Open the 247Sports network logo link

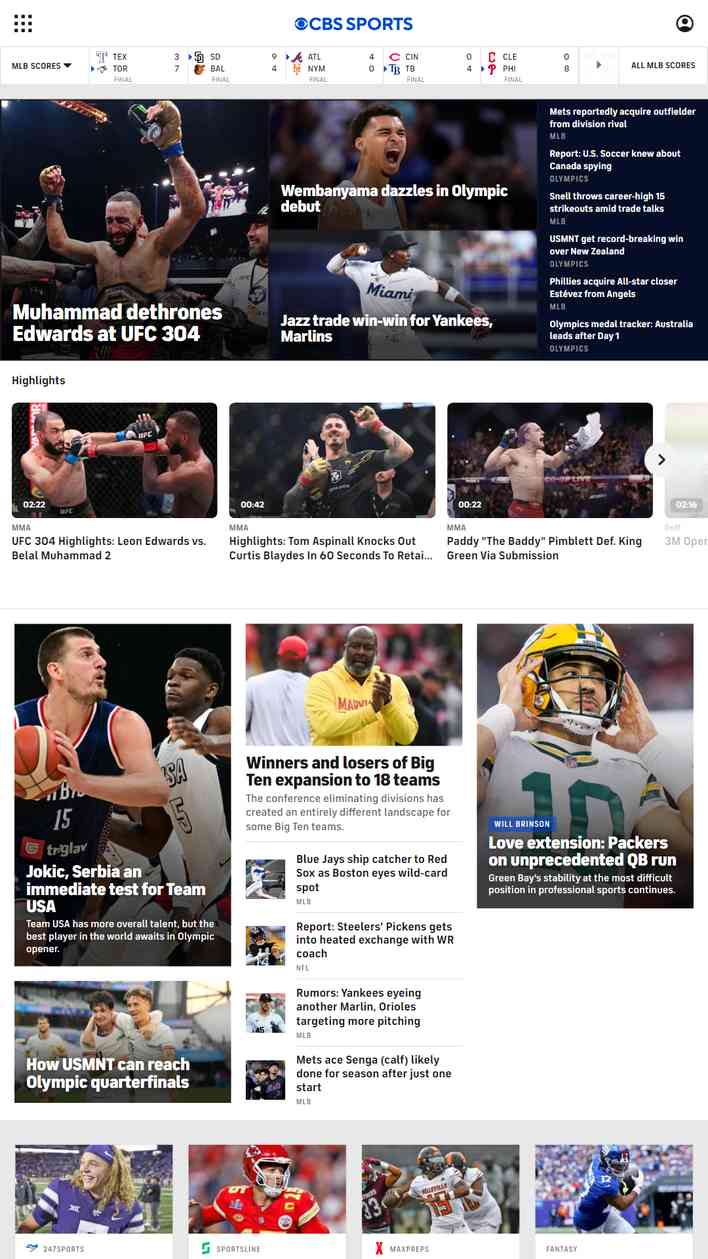point(55,1248)
